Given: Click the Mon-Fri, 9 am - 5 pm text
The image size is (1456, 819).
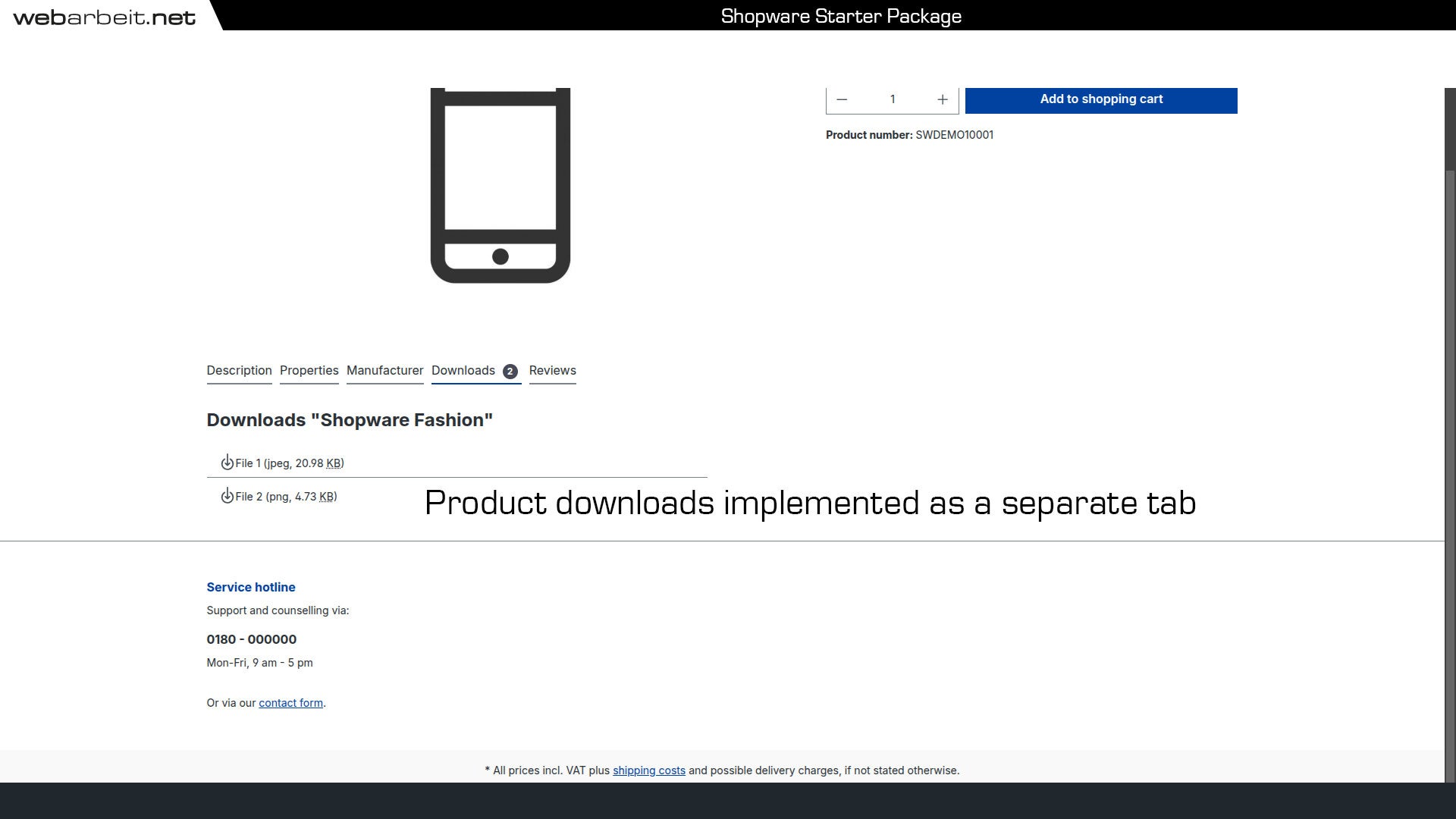Looking at the screenshot, I should point(260,663).
